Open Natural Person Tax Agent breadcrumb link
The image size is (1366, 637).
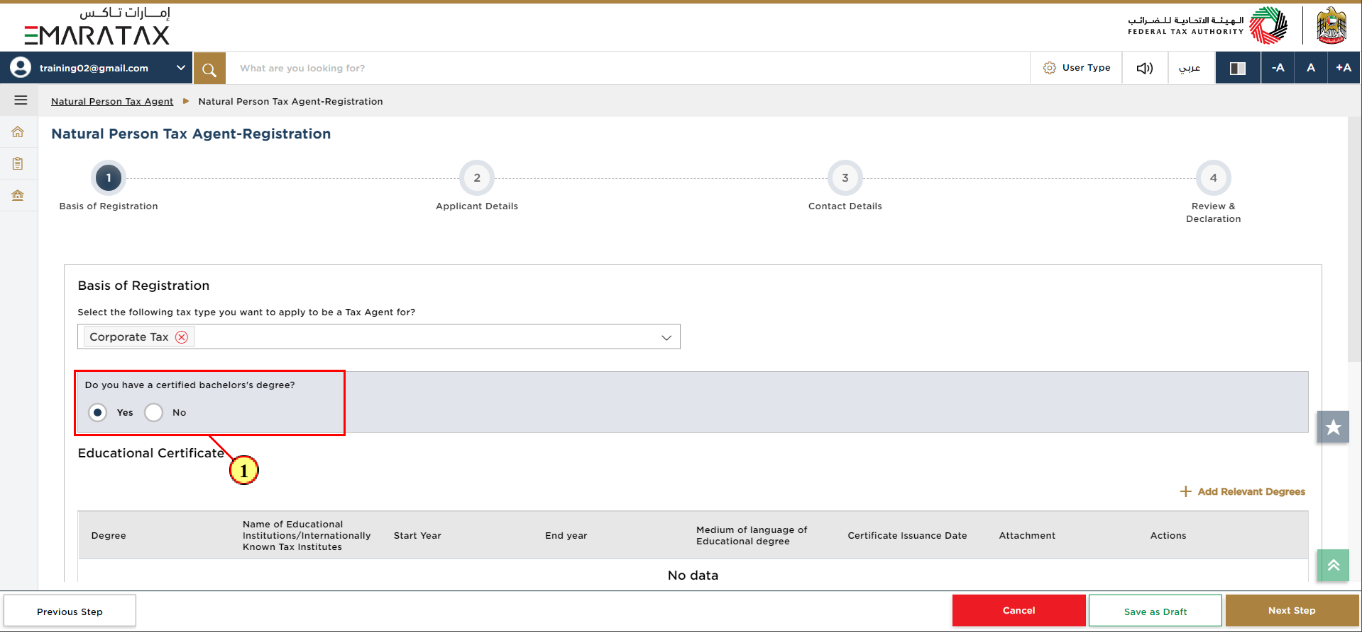point(112,101)
